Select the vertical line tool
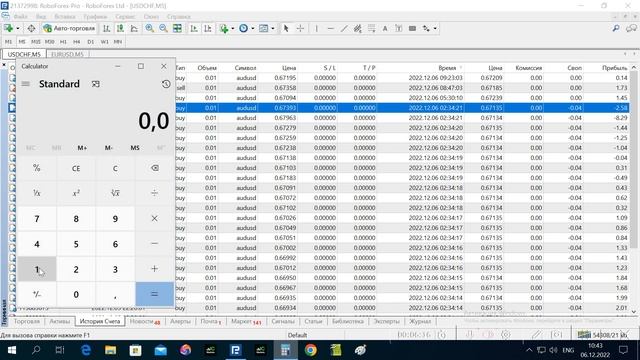Viewport: 640px width, 360px height. [316, 28]
